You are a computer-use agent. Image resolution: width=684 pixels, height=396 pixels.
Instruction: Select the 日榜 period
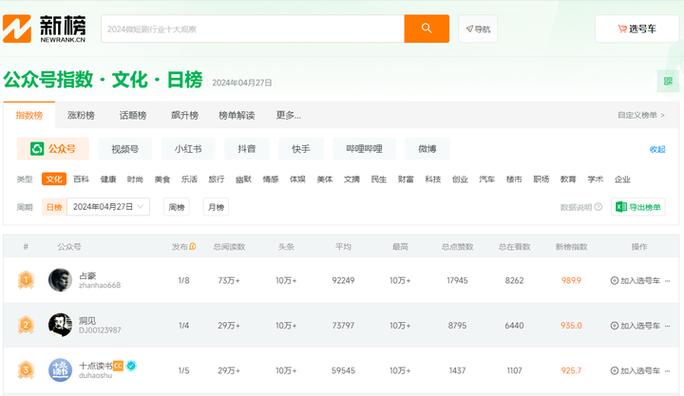coord(54,207)
